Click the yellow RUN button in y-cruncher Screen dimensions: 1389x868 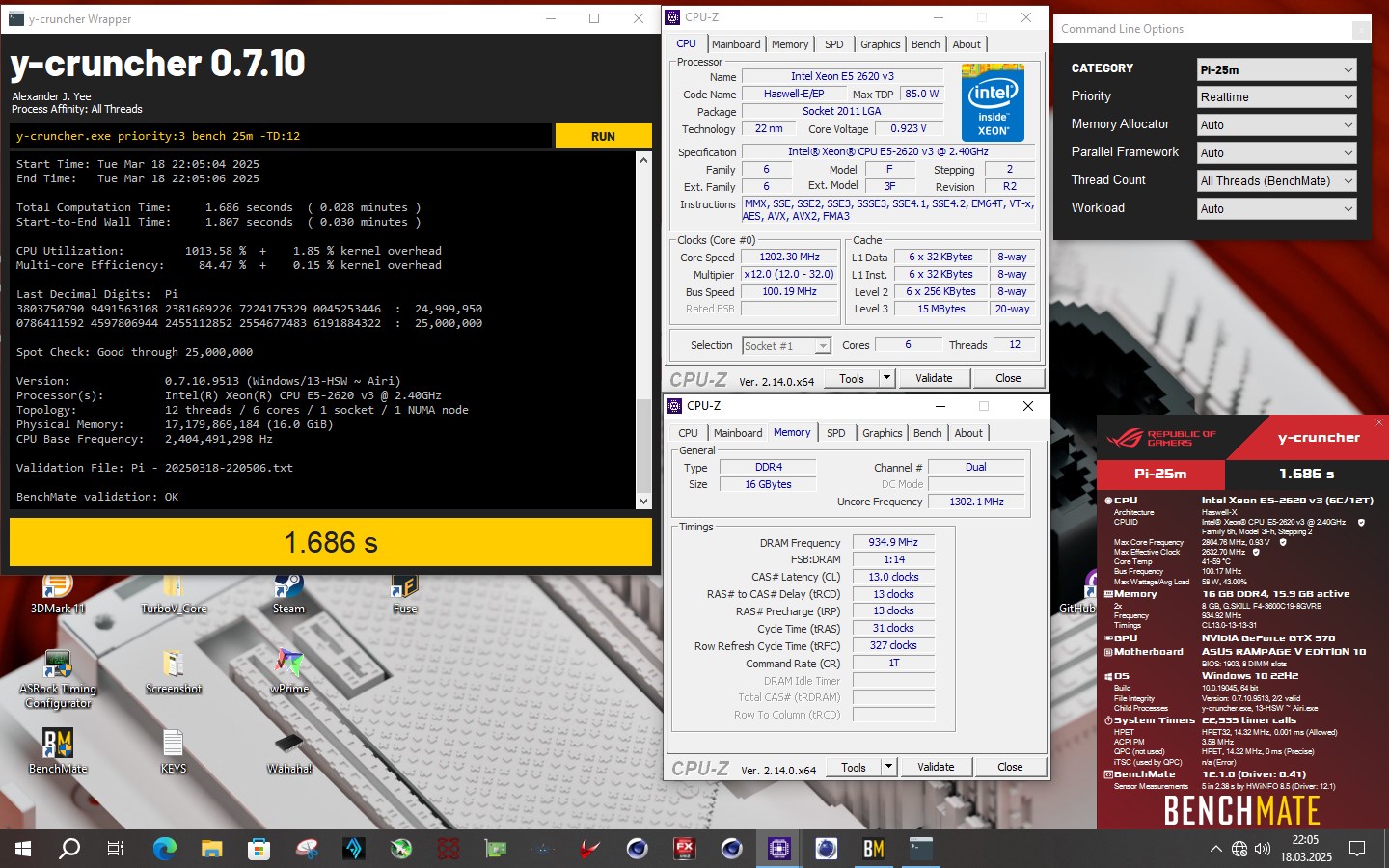603,136
